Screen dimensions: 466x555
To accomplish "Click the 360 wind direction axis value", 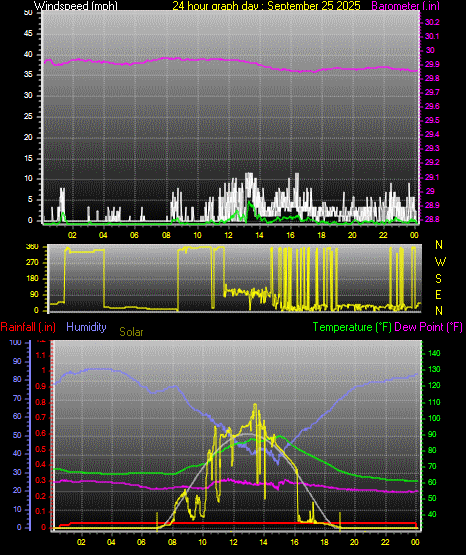I will click(32, 247).
